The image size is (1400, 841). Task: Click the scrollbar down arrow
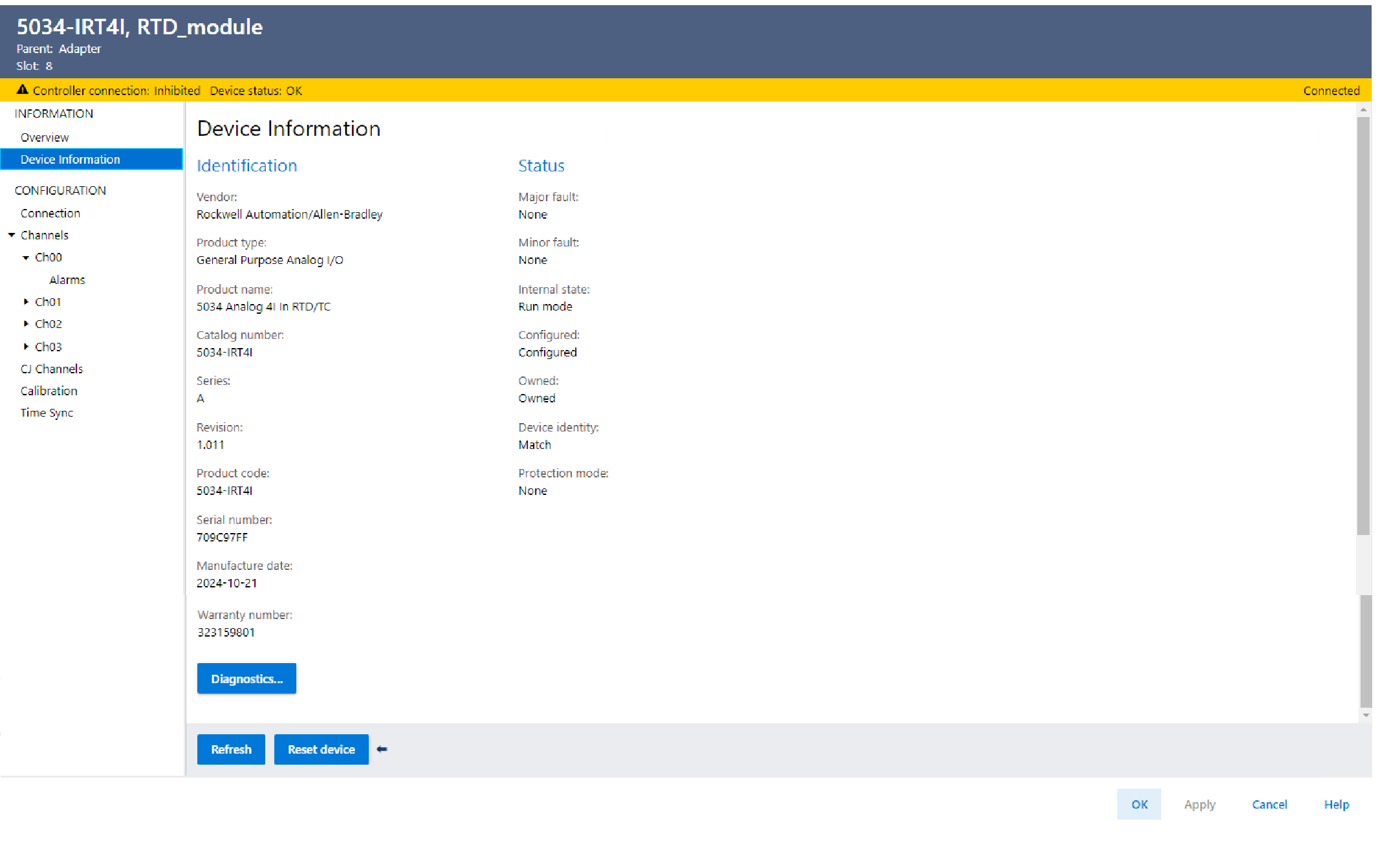(1366, 715)
